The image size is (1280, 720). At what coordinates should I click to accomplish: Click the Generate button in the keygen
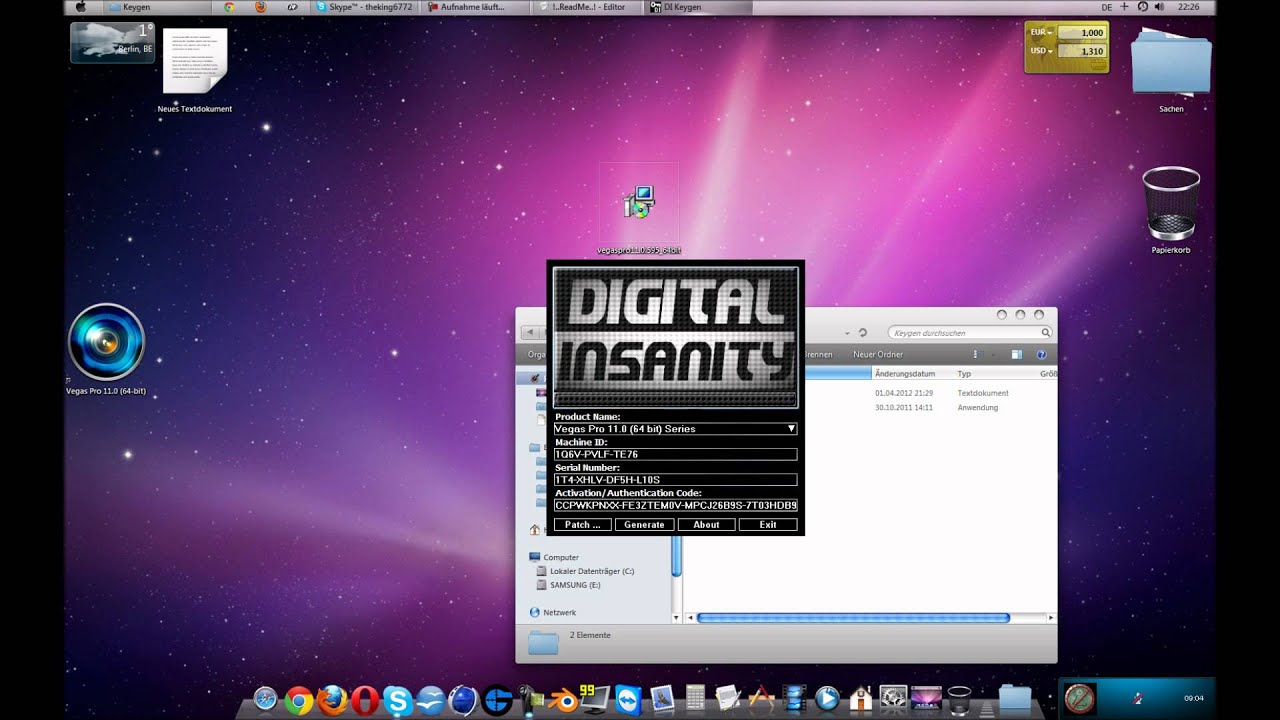tap(644, 524)
